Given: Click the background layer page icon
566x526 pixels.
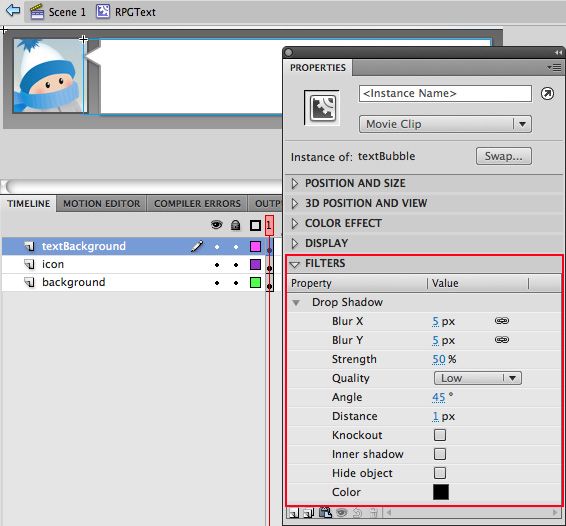Looking at the screenshot, I should pos(29,282).
